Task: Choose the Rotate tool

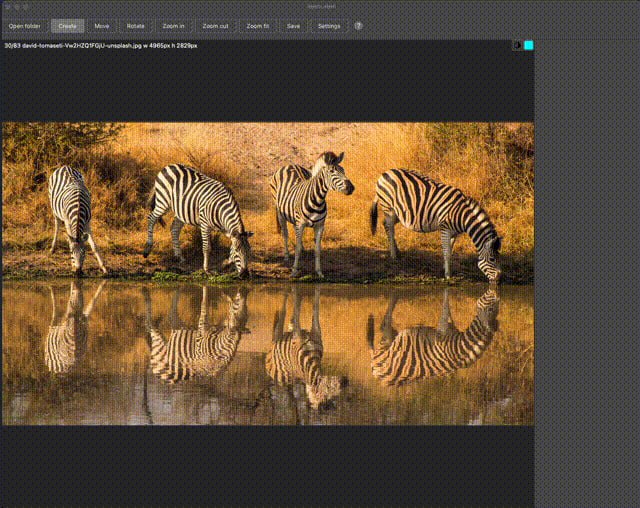Action: coord(135,26)
